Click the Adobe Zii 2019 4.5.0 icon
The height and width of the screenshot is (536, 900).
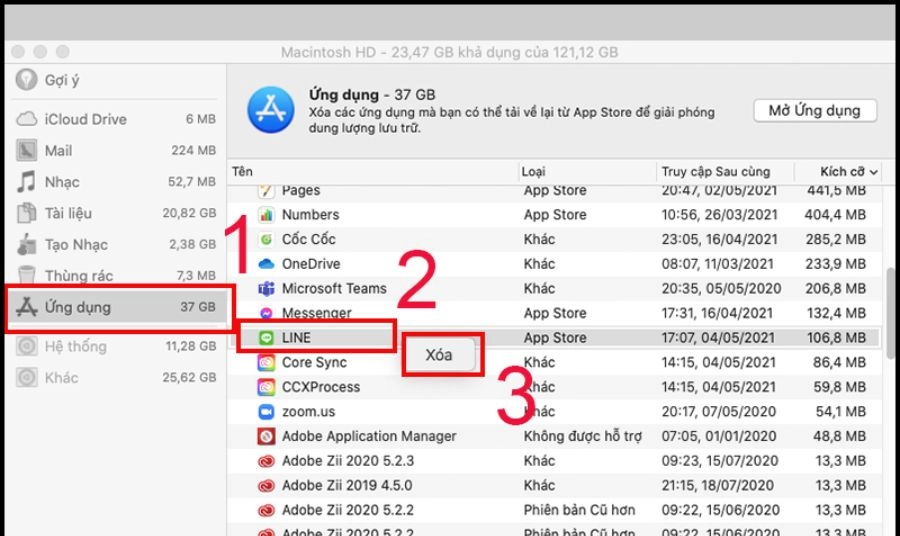tap(266, 486)
